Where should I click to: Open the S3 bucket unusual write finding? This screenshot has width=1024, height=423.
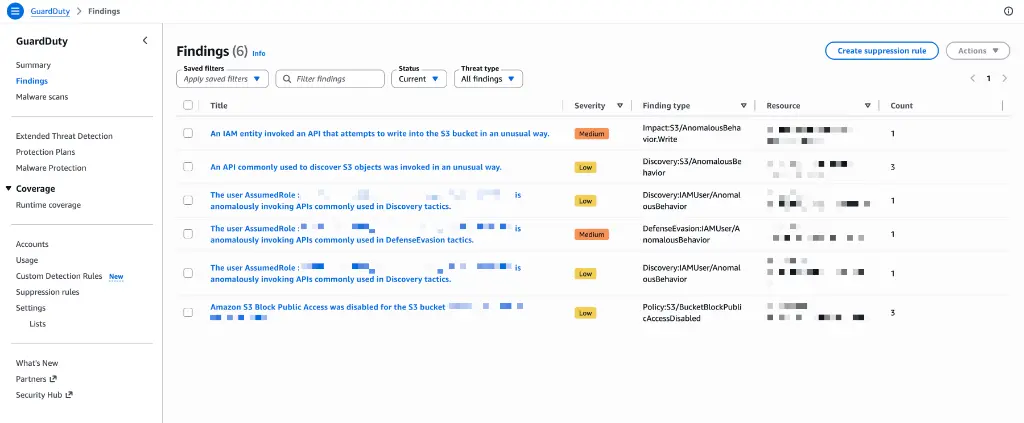click(379, 133)
